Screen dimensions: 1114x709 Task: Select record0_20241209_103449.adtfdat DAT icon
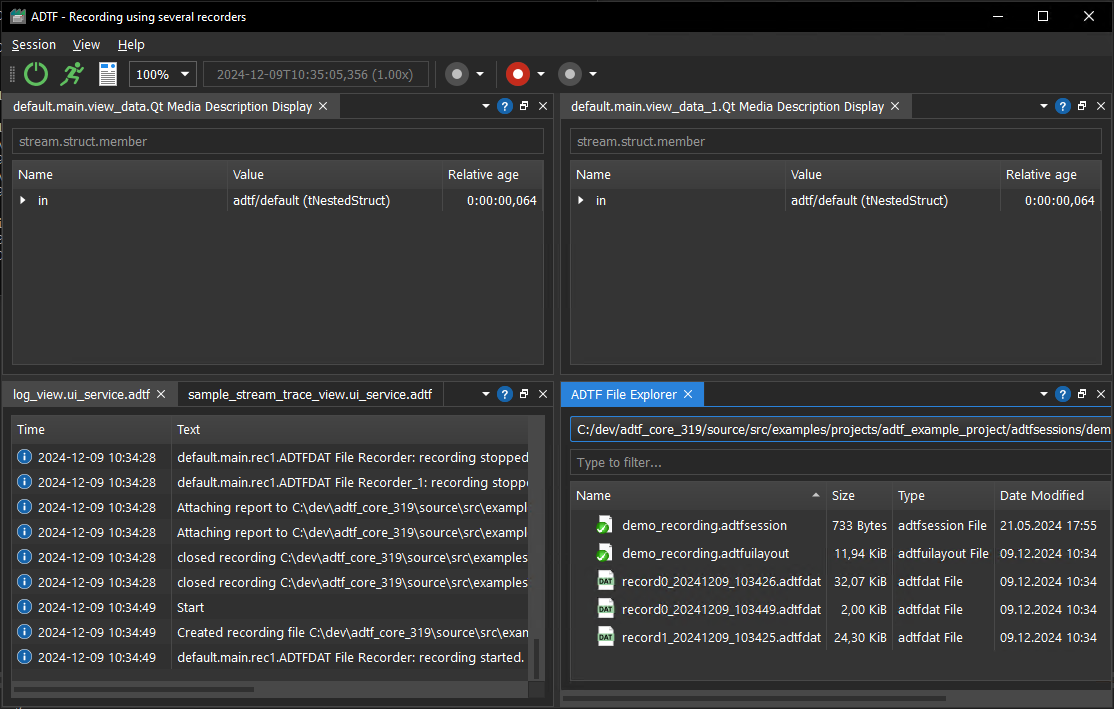[x=605, y=610]
